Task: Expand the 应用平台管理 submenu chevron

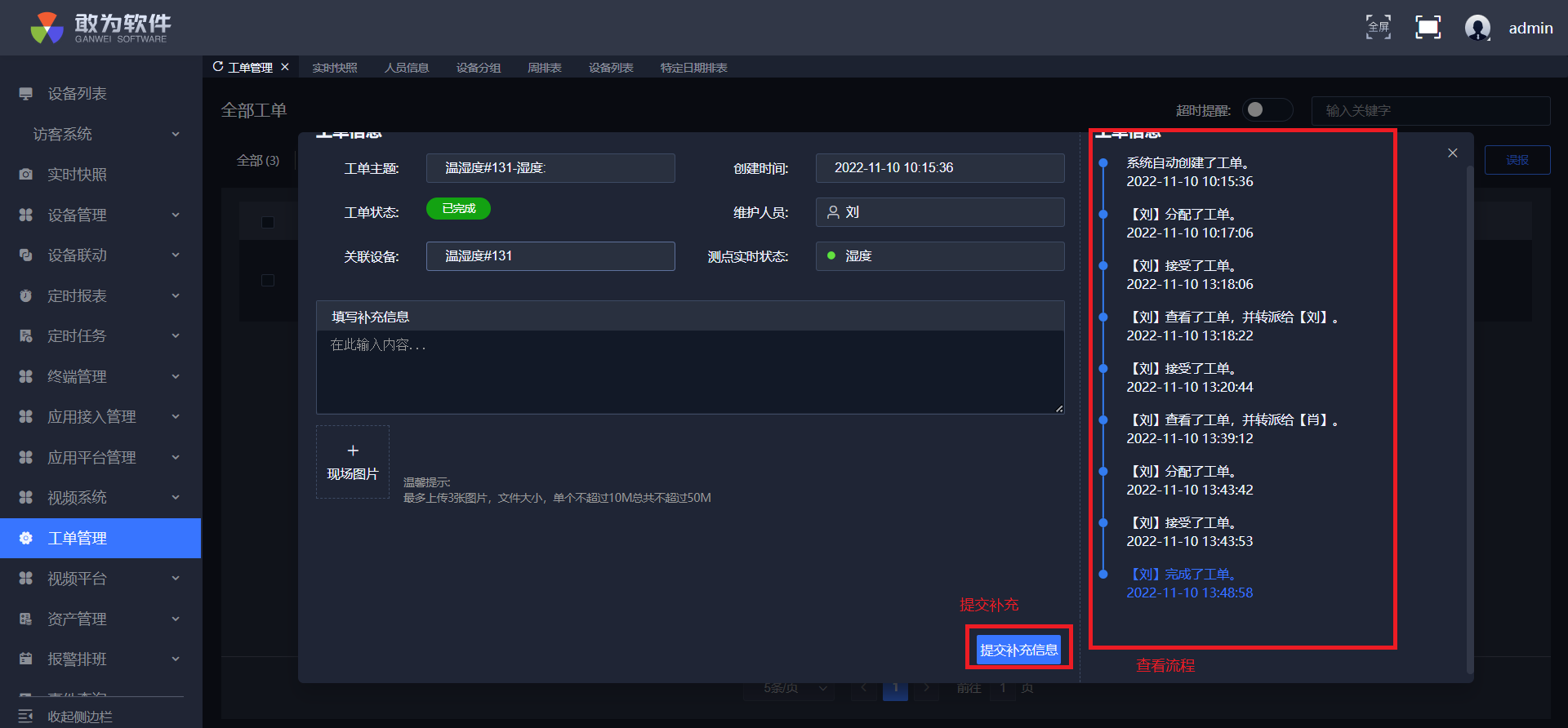Action: click(176, 457)
